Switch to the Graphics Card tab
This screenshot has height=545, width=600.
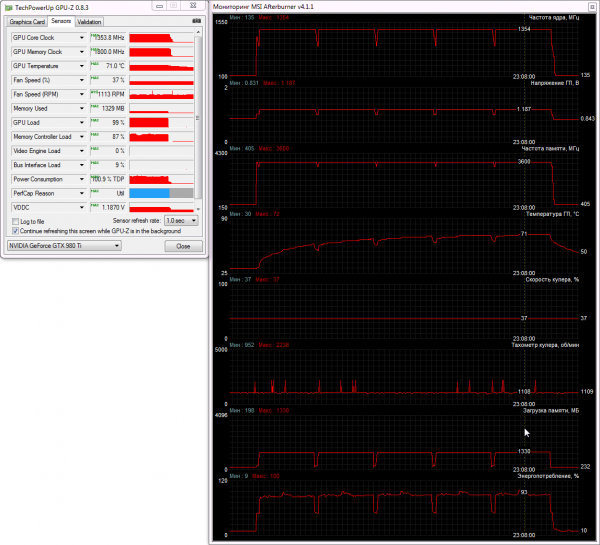pos(27,22)
